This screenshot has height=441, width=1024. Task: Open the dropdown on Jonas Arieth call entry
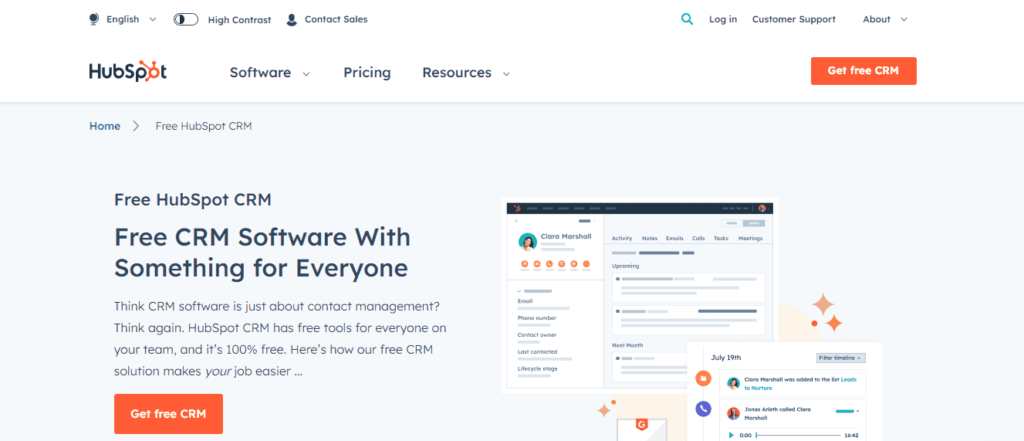click(857, 411)
